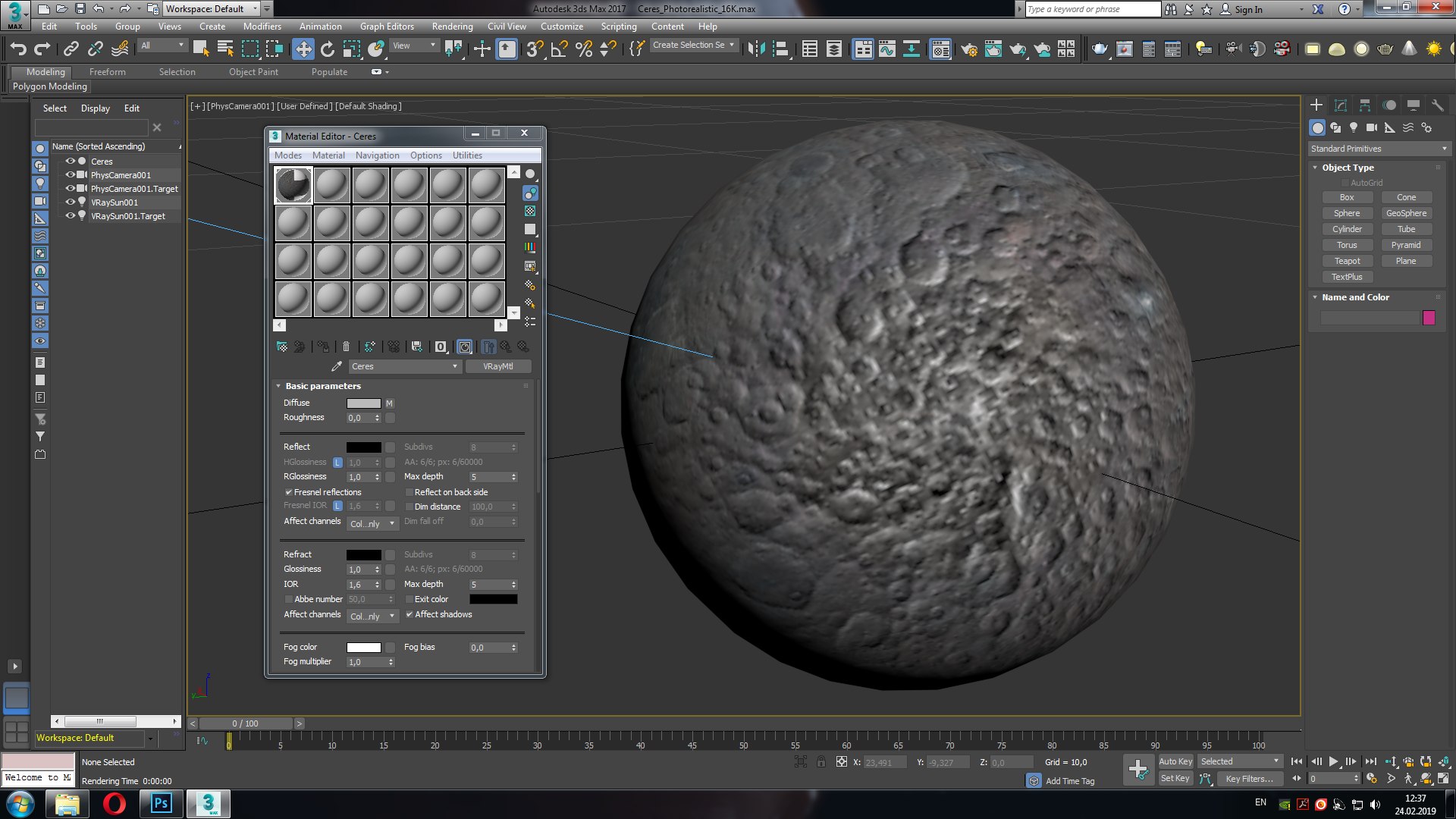Click the Auto Key button

[1175, 761]
